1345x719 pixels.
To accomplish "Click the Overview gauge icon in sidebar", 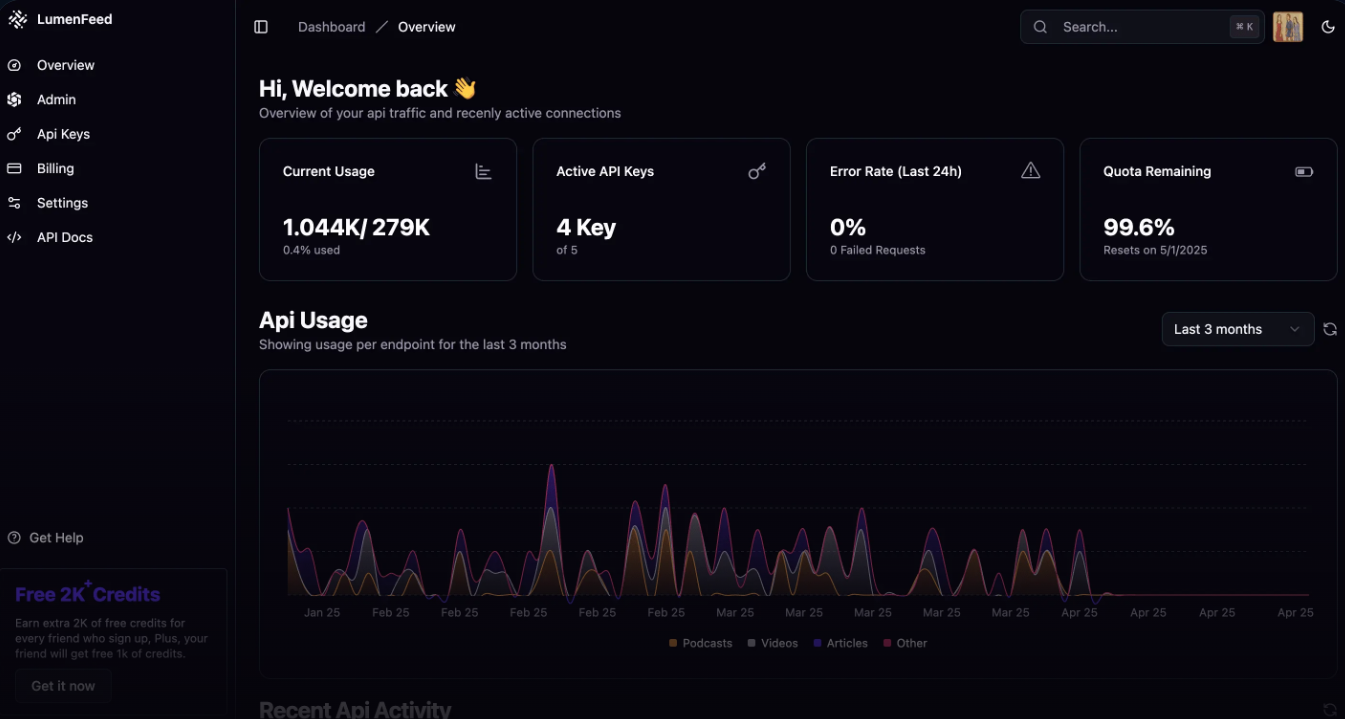I will (14, 65).
